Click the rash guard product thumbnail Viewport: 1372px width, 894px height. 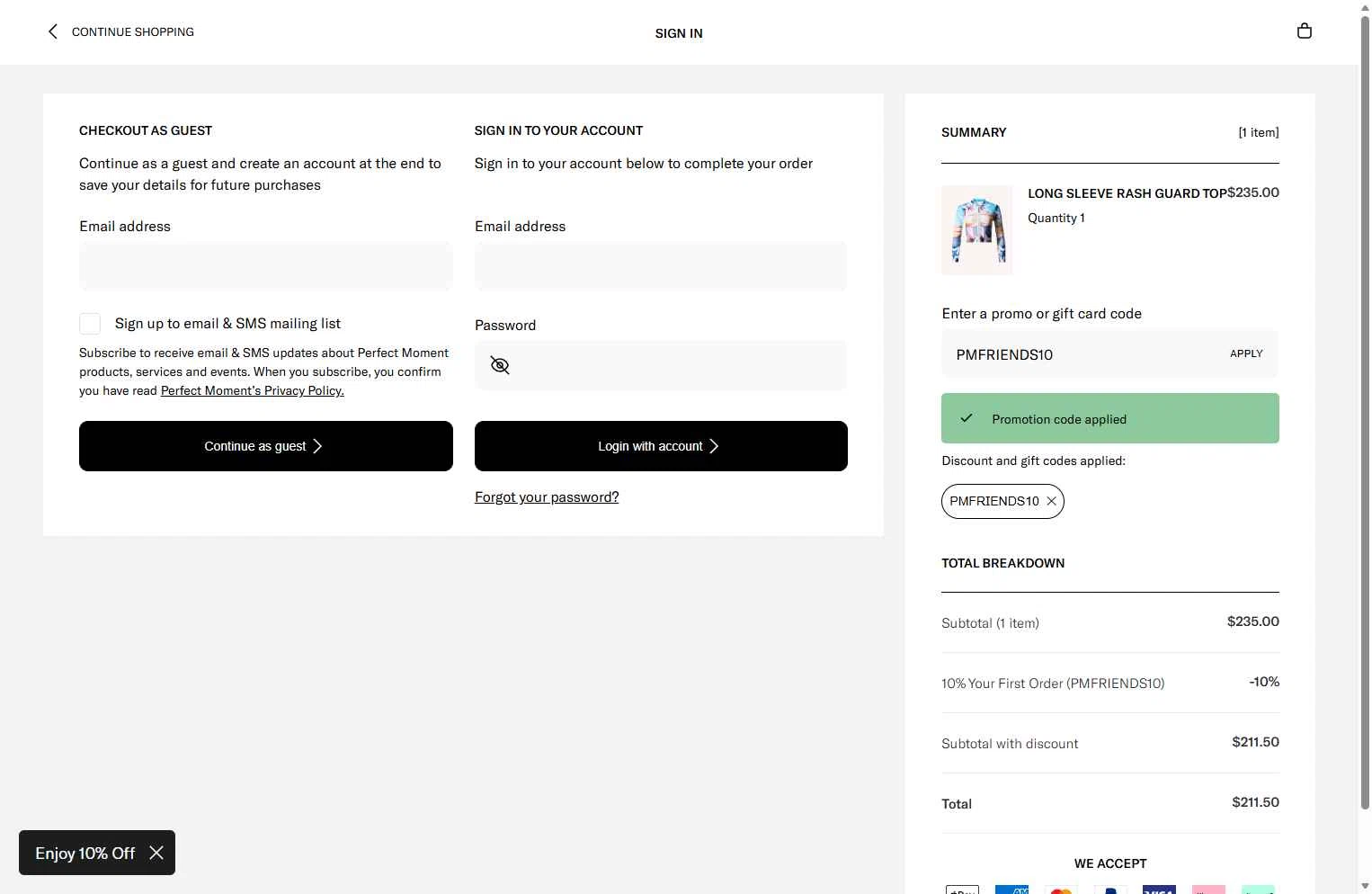977,230
